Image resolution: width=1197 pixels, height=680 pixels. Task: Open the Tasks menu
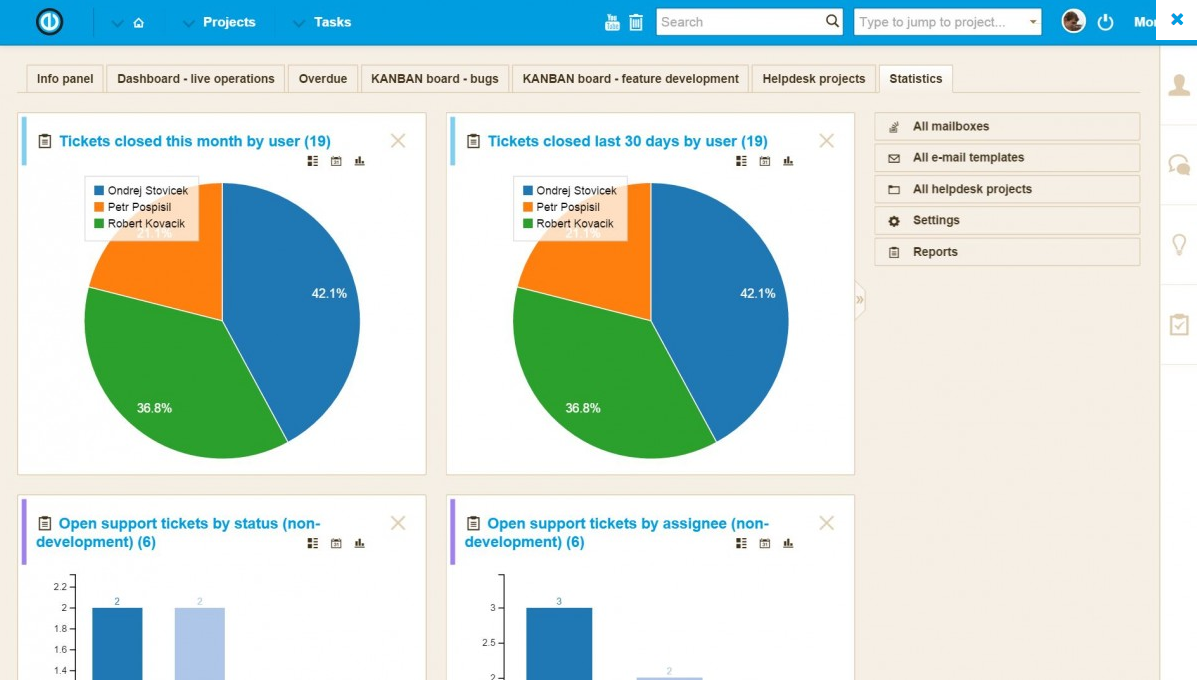333,22
